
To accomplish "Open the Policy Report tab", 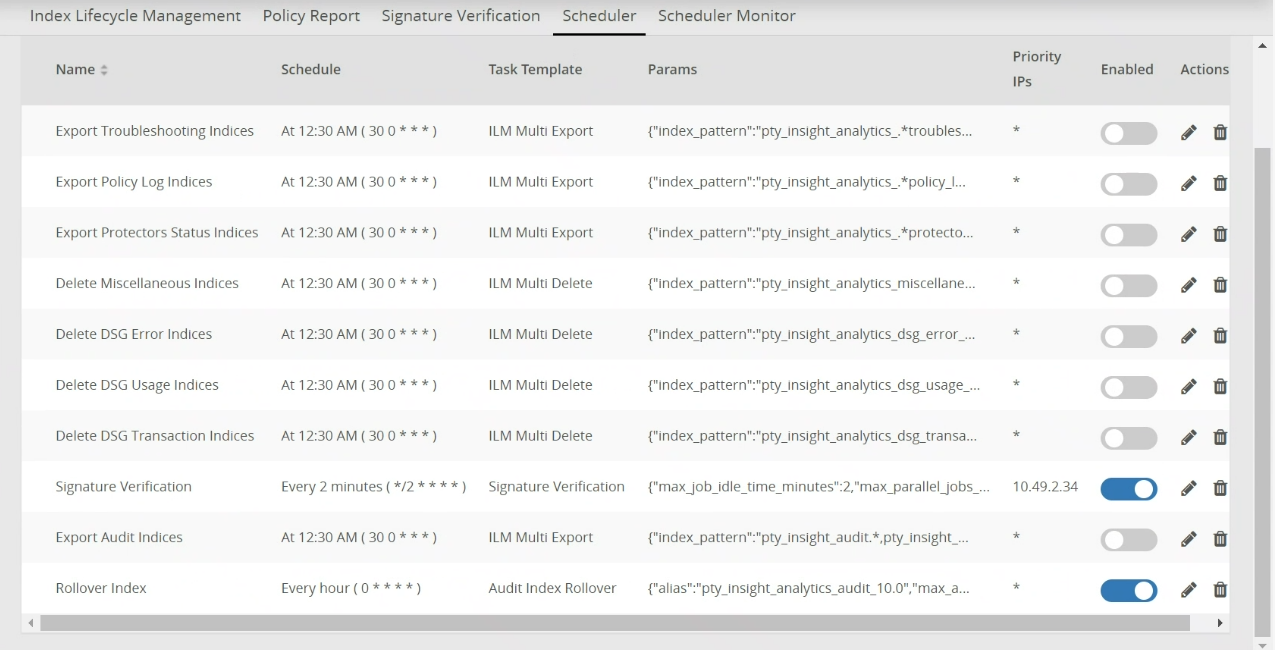I will coord(311,16).
